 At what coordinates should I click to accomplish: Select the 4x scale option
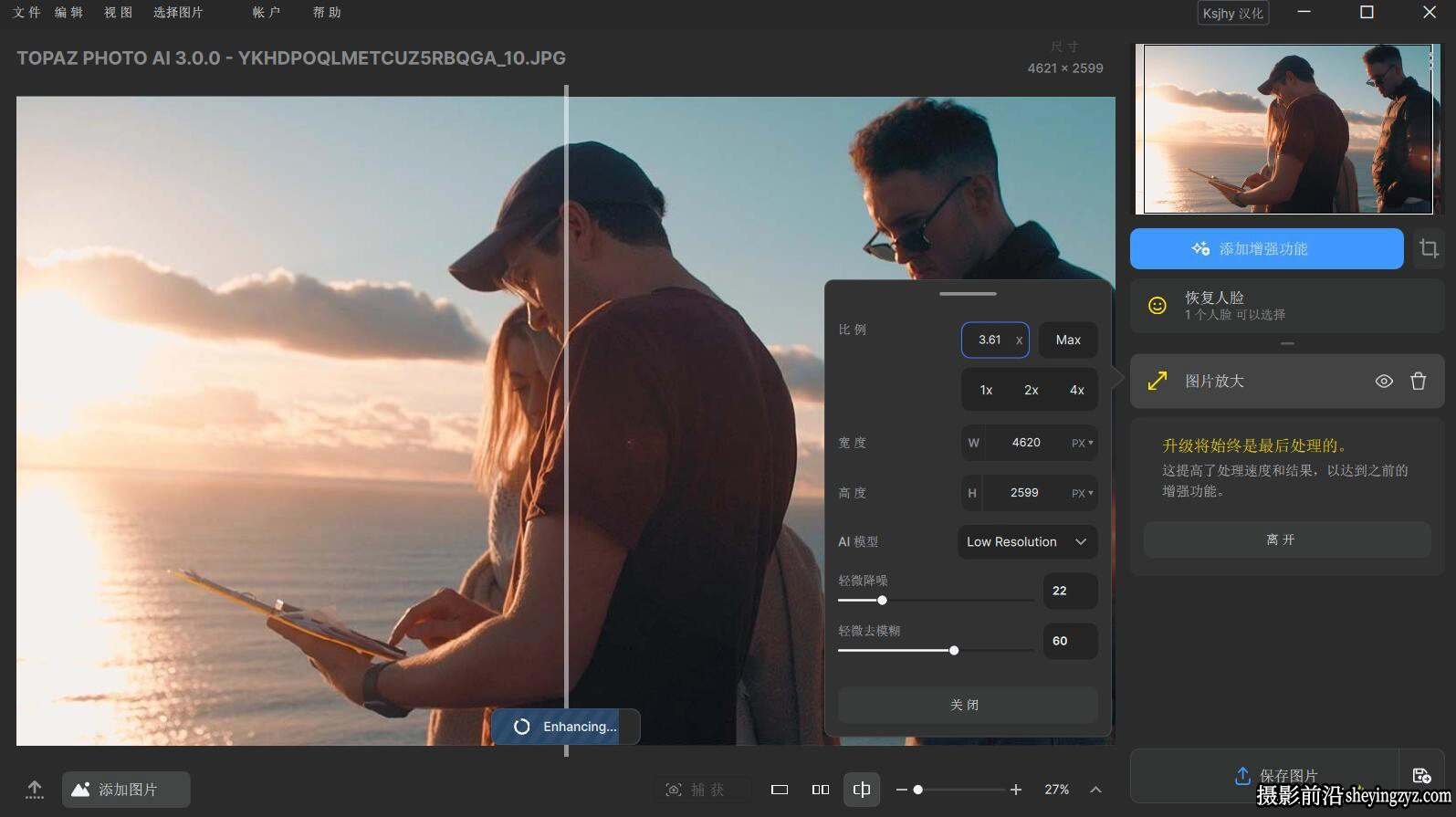[x=1077, y=390]
